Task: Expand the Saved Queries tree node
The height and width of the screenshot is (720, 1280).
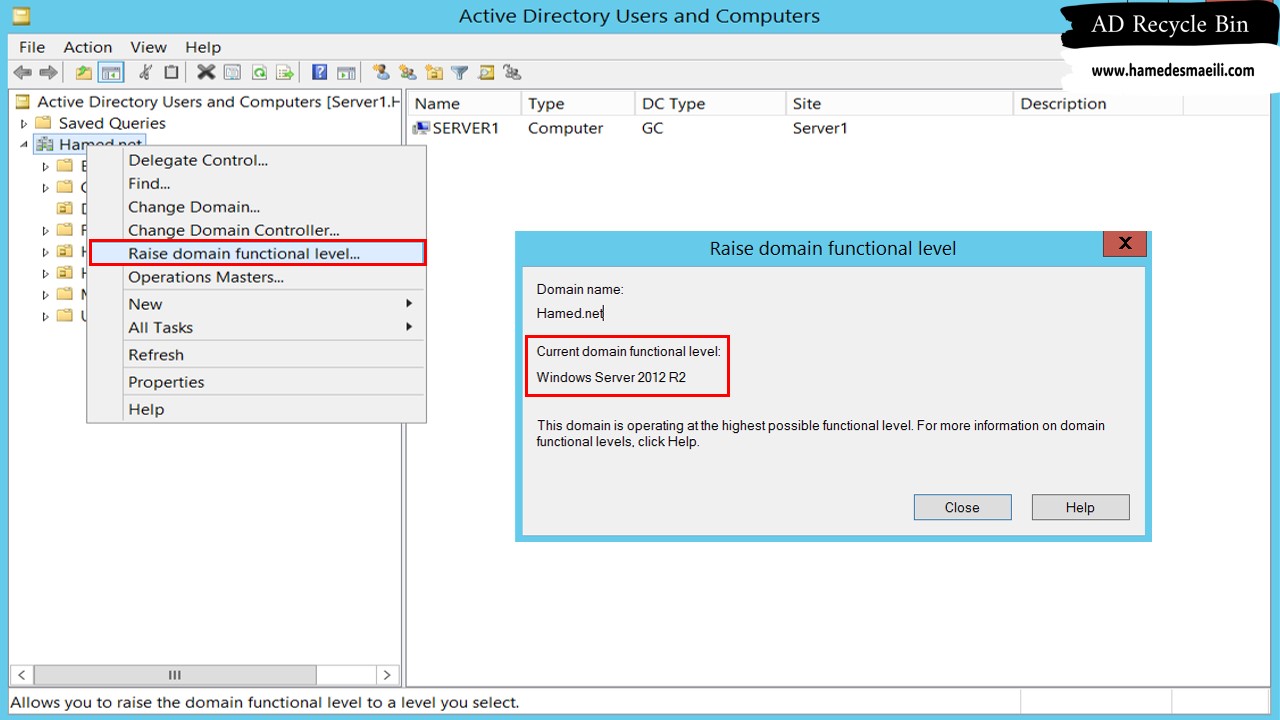Action: (25, 124)
